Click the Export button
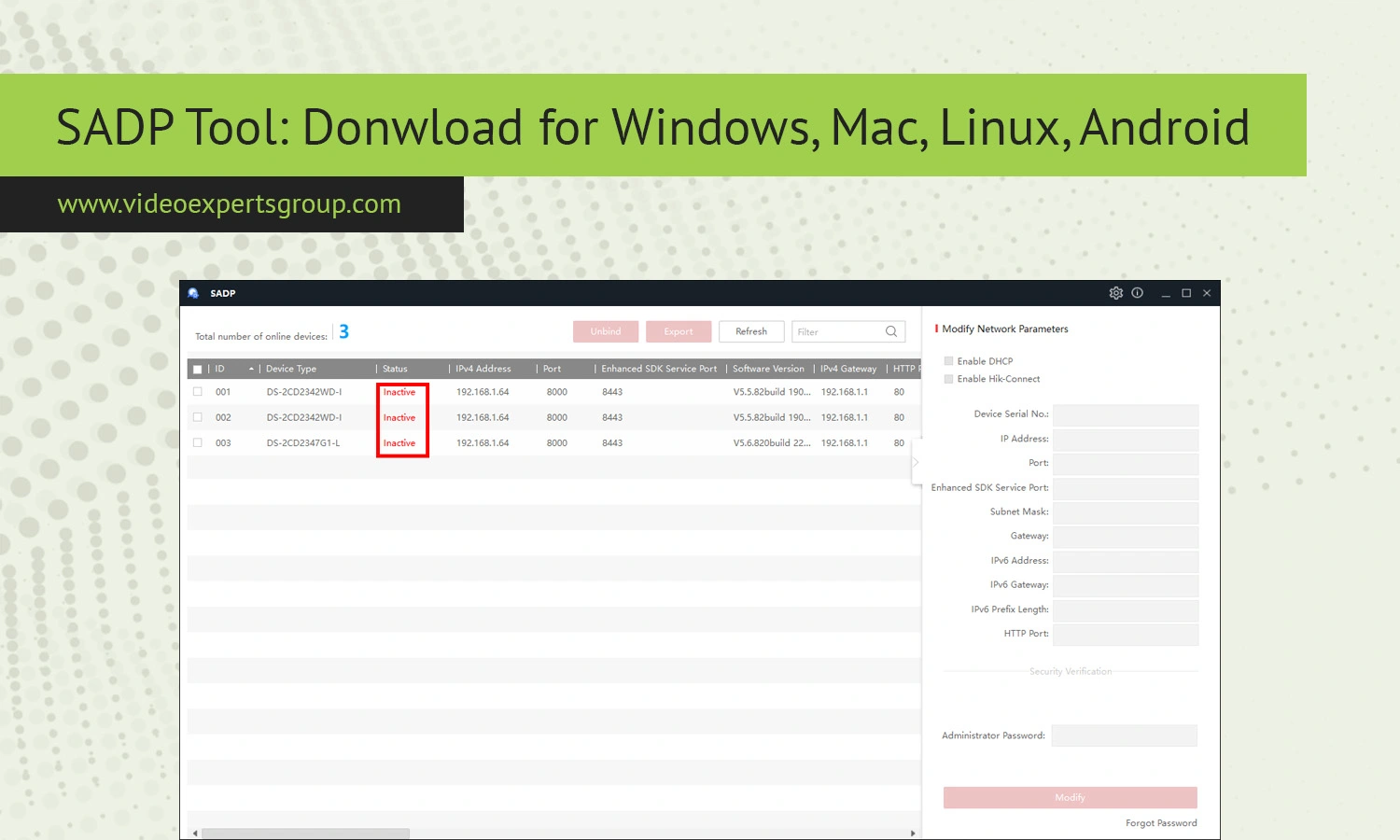1400x840 pixels. click(679, 331)
